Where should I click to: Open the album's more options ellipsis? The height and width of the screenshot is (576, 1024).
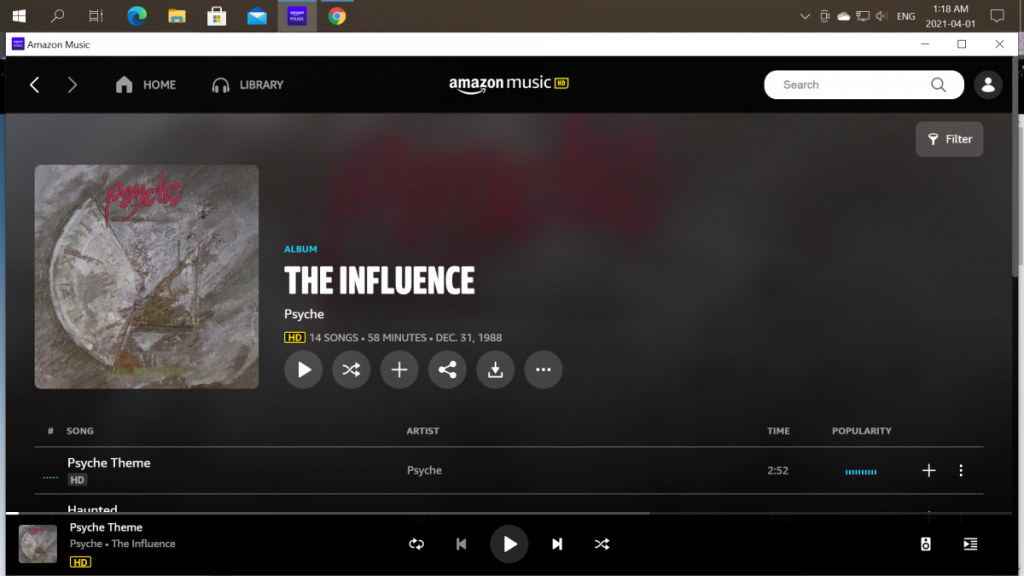(543, 370)
